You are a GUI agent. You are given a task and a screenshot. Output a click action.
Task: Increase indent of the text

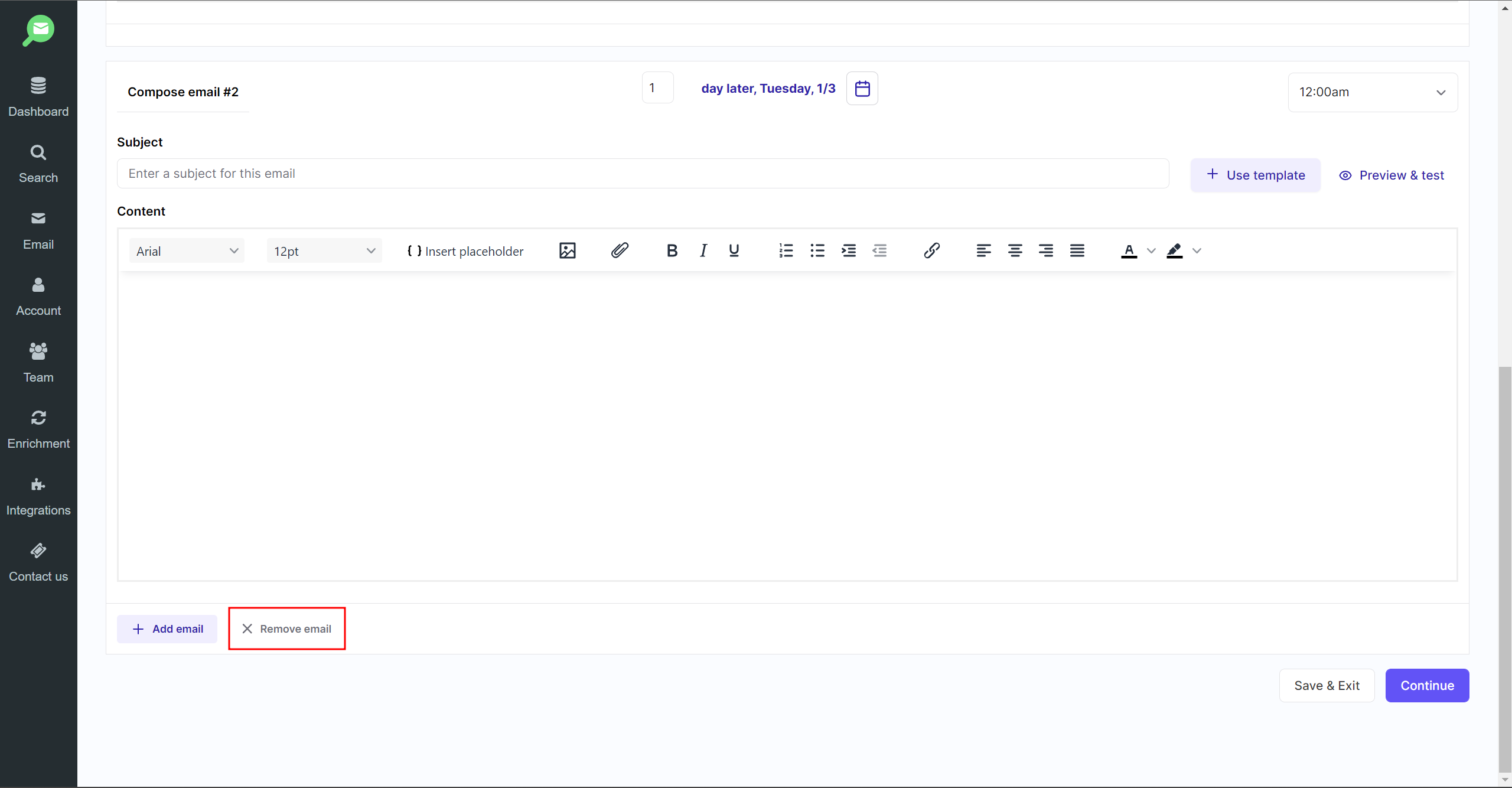point(848,250)
